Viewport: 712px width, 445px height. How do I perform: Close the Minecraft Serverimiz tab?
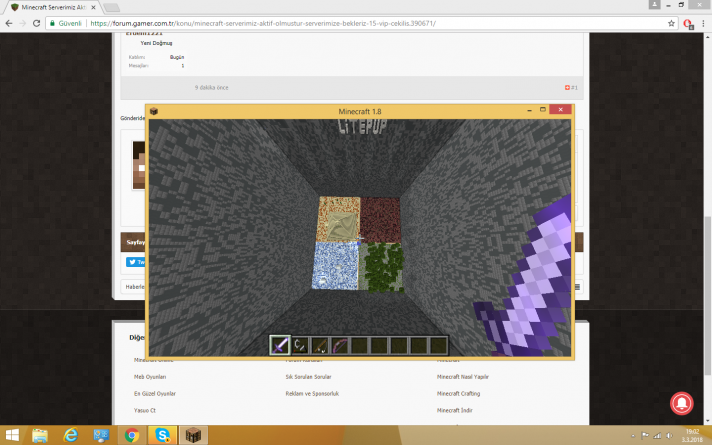[x=93, y=7]
